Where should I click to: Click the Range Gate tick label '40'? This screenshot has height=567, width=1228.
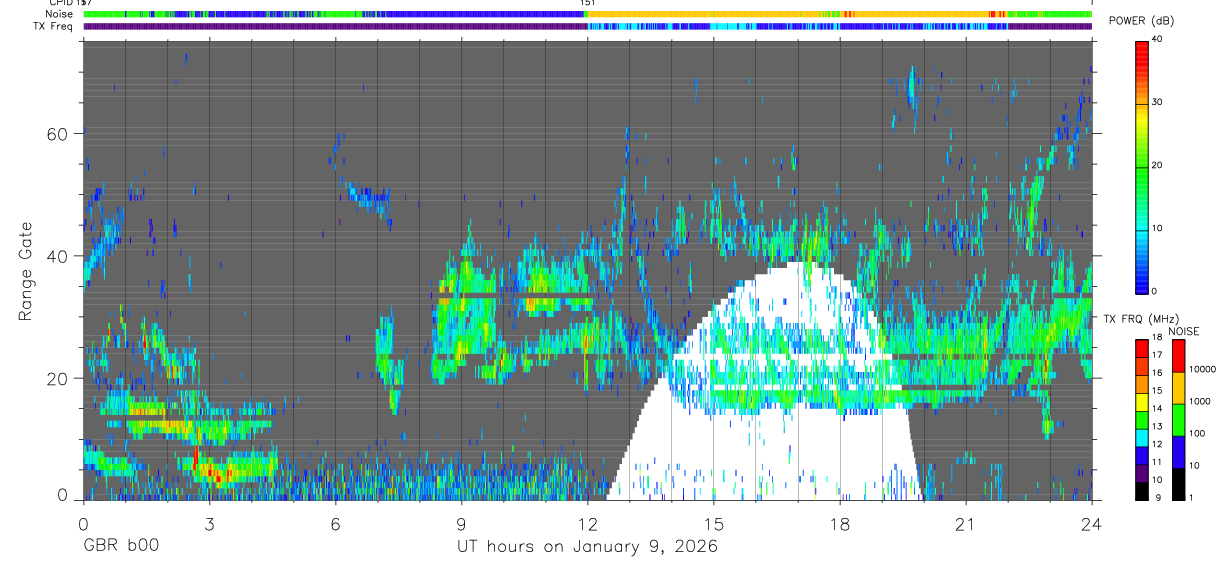coord(57,256)
